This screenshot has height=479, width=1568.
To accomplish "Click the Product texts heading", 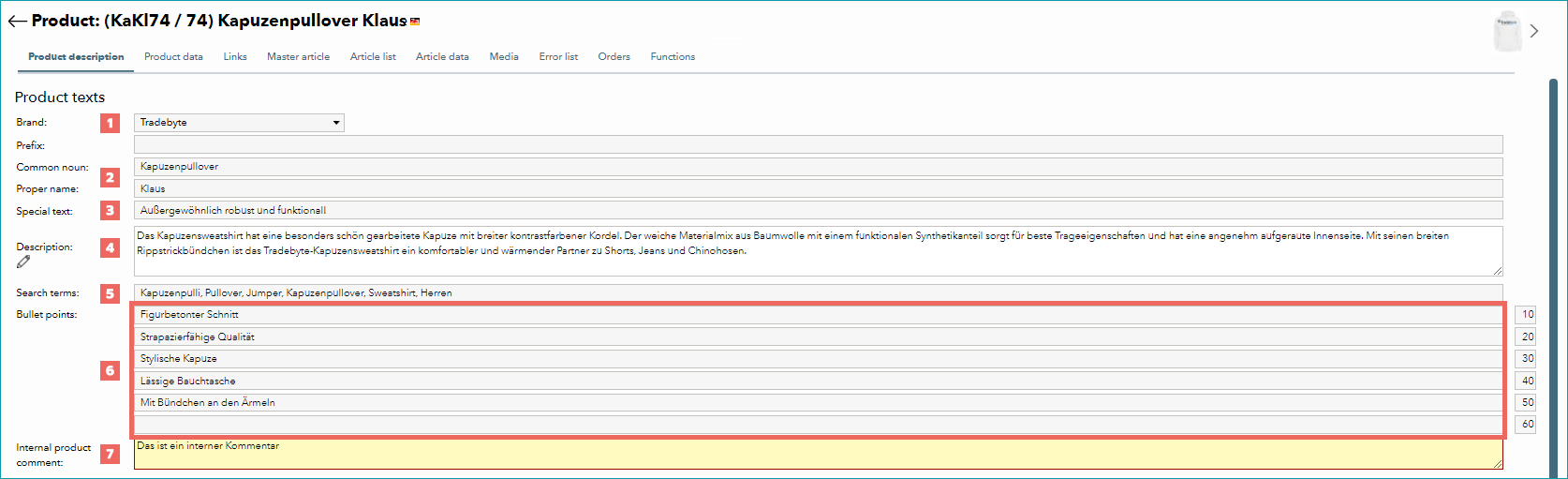I will (x=60, y=97).
